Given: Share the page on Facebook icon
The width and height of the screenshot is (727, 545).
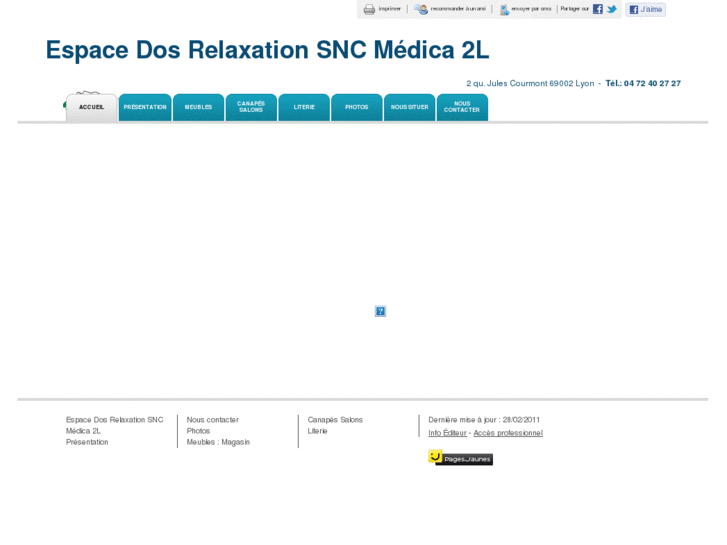Looking at the screenshot, I should (x=598, y=9).
